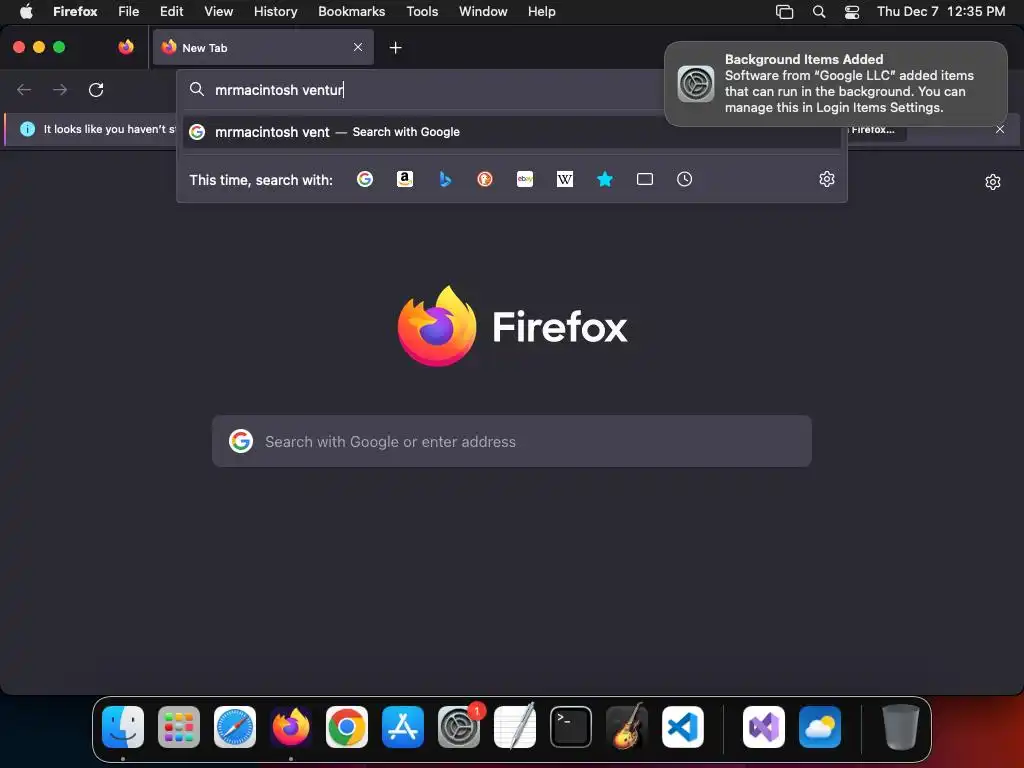Open the Help menu
This screenshot has height=768, width=1024.
tap(541, 11)
